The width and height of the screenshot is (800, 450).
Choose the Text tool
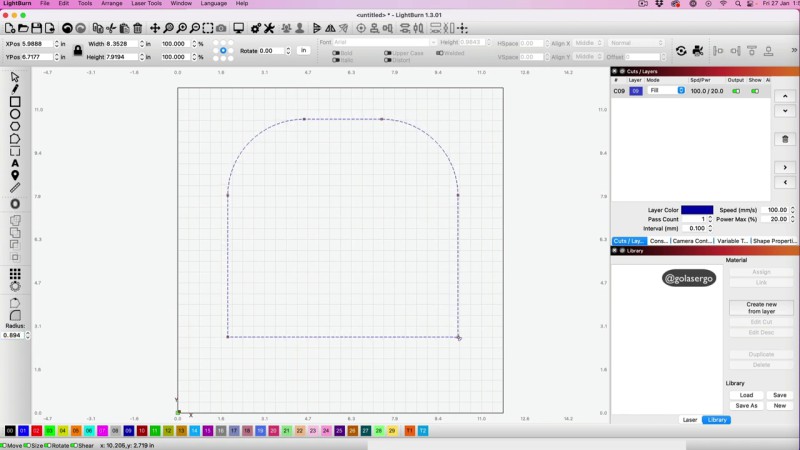[x=15, y=163]
